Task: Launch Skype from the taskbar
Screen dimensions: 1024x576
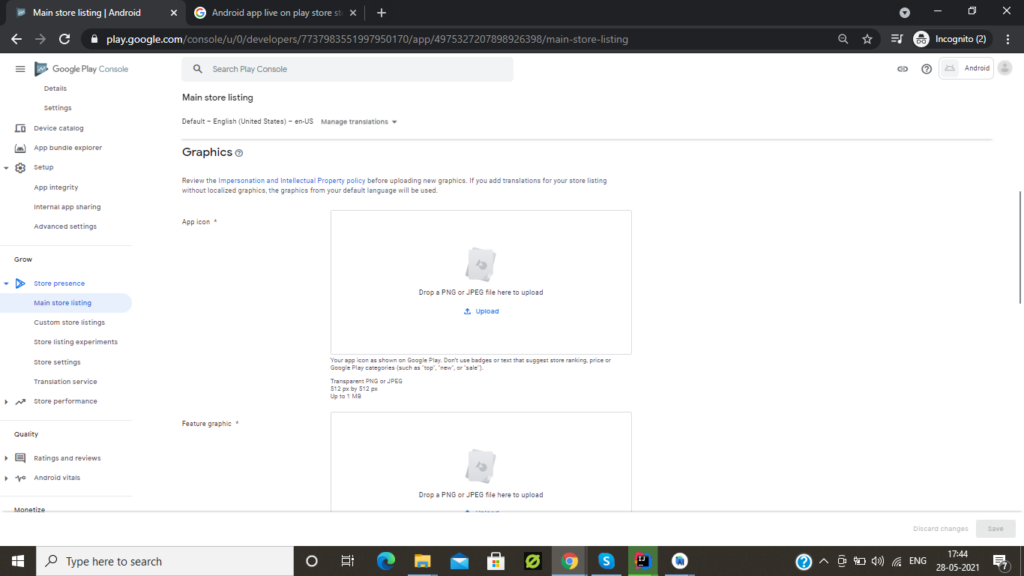Action: coord(605,561)
